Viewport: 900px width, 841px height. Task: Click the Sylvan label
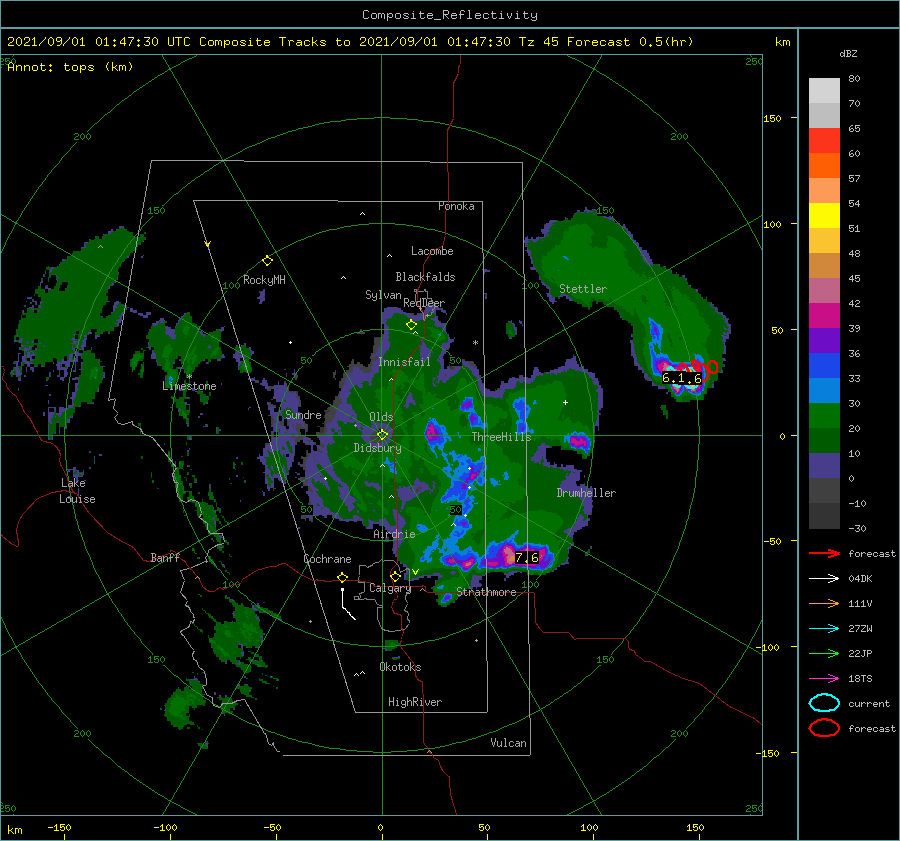tap(383, 294)
